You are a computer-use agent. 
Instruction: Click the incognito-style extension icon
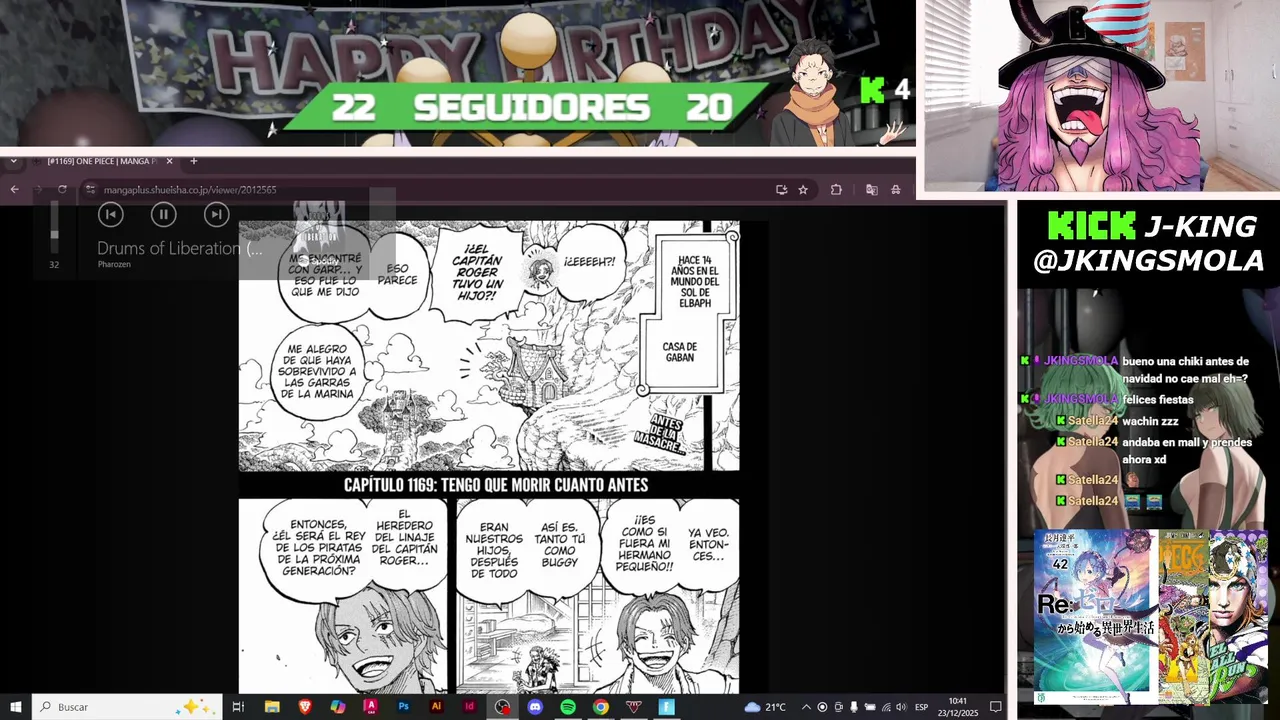[x=896, y=189]
